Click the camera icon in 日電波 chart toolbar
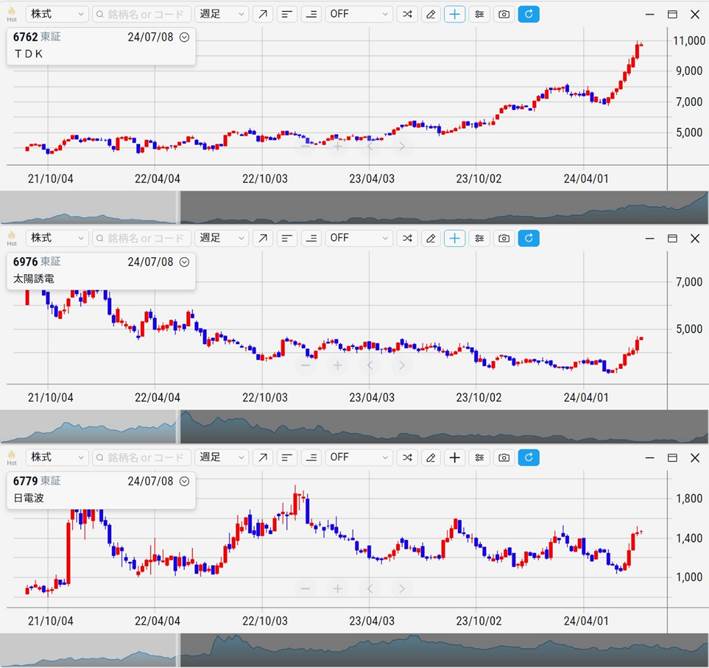The image size is (709, 668). [x=504, y=458]
